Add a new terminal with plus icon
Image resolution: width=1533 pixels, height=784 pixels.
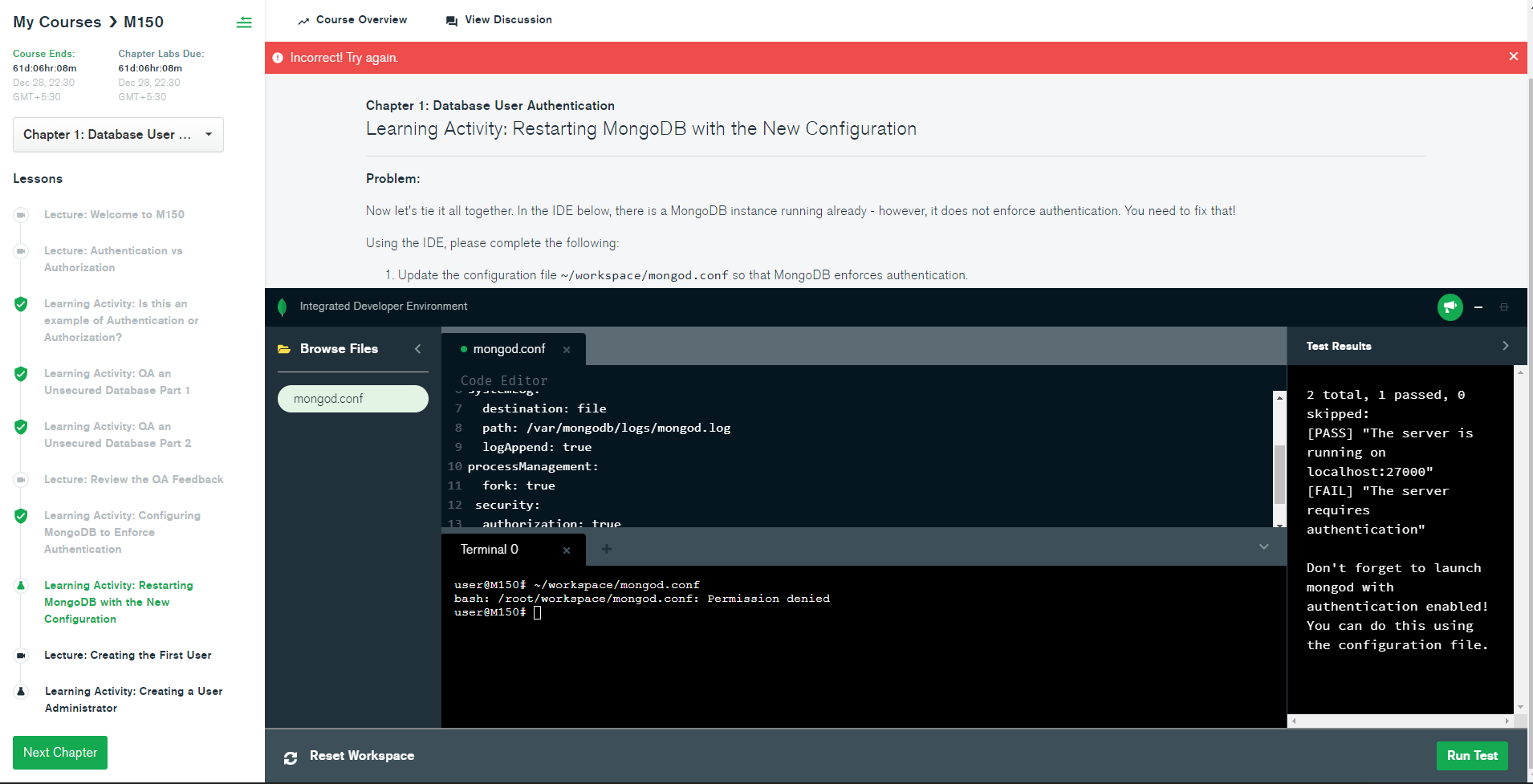click(x=607, y=550)
